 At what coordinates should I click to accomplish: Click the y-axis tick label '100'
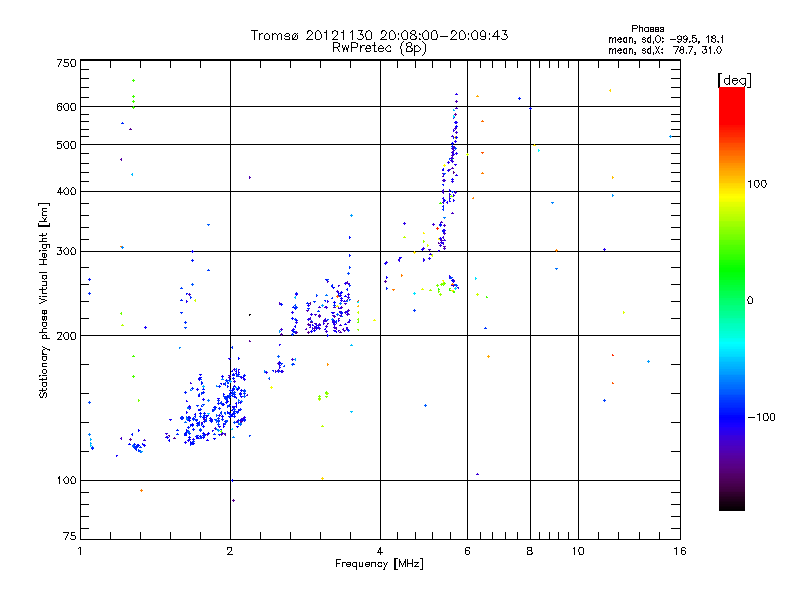(66, 481)
